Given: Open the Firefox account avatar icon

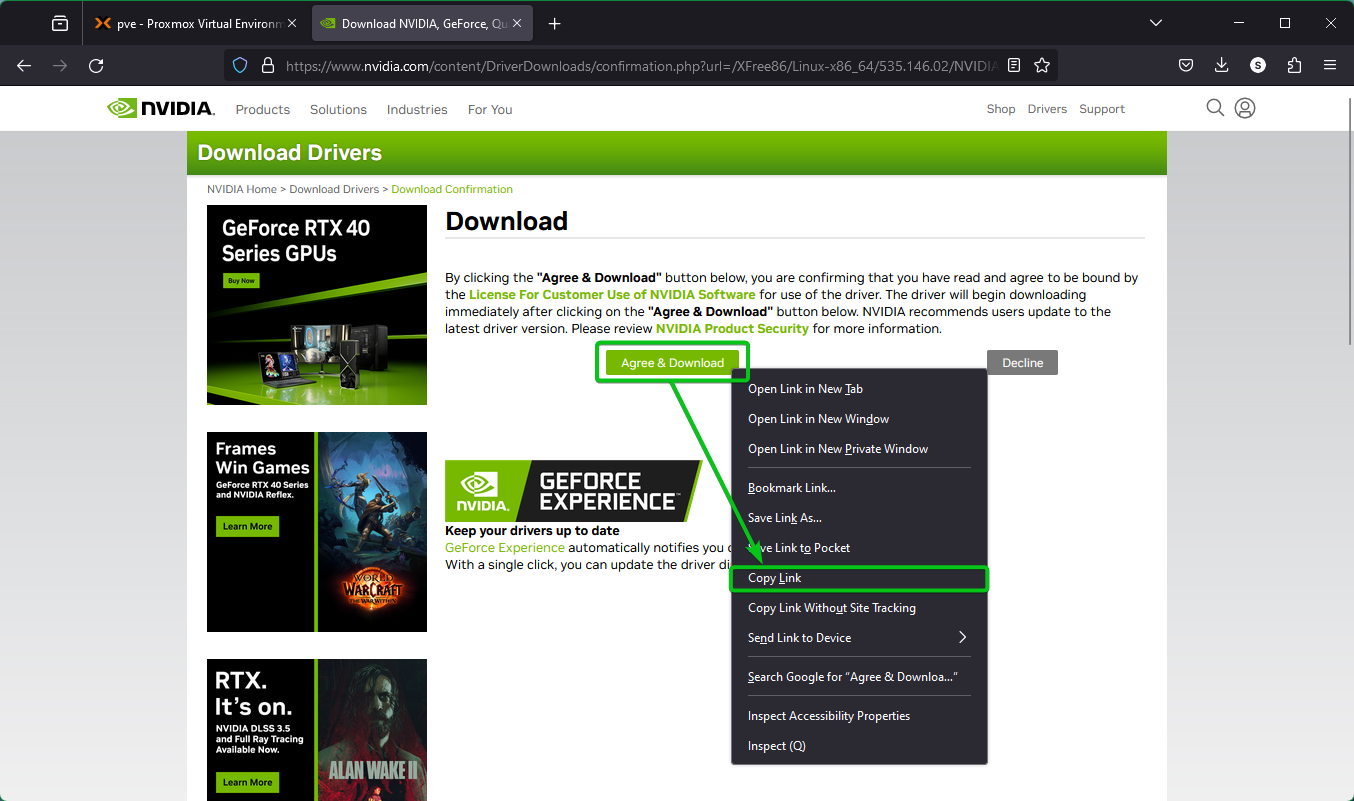Looking at the screenshot, I should click(x=1258, y=65).
